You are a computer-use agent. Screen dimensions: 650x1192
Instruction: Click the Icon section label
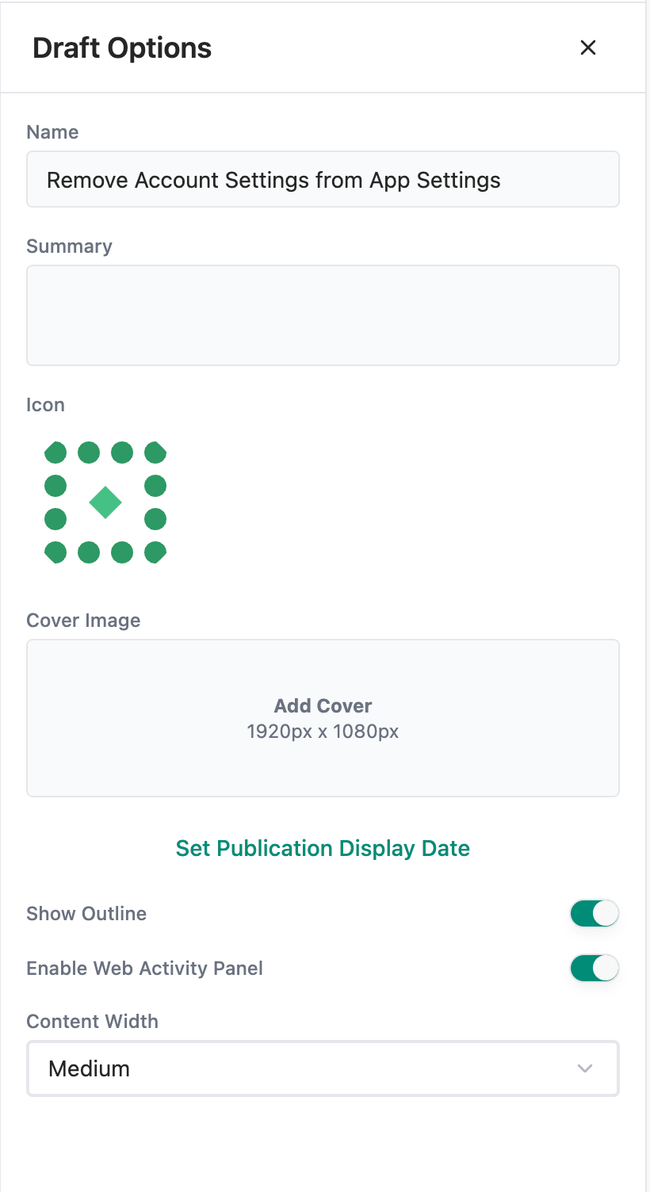[45, 405]
